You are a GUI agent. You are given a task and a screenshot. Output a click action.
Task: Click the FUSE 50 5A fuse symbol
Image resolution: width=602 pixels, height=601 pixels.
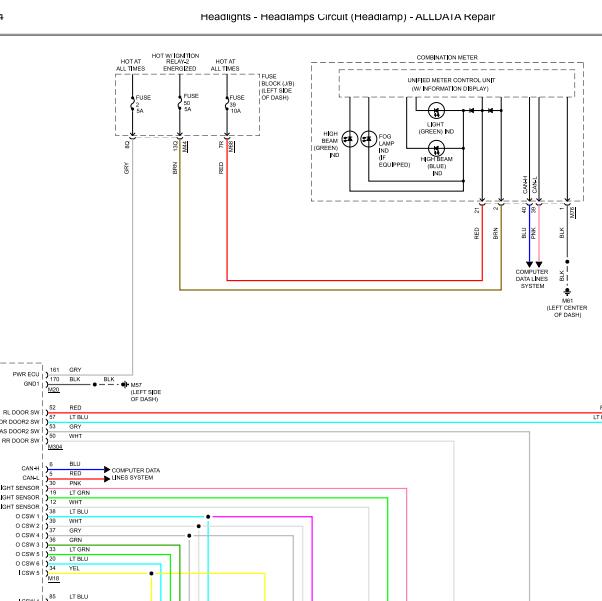[x=180, y=103]
